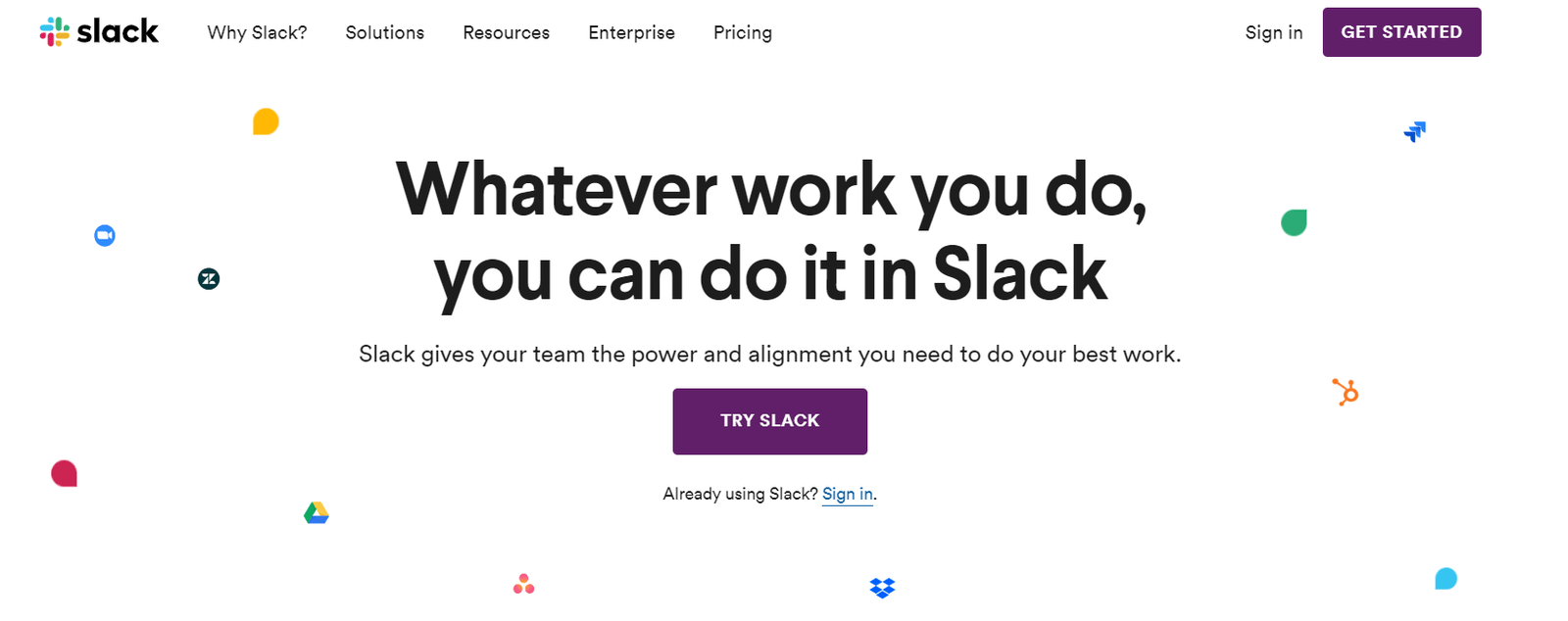The image size is (1568, 621).
Task: Click the Slack logo in header
Action: pyautogui.click(x=99, y=32)
